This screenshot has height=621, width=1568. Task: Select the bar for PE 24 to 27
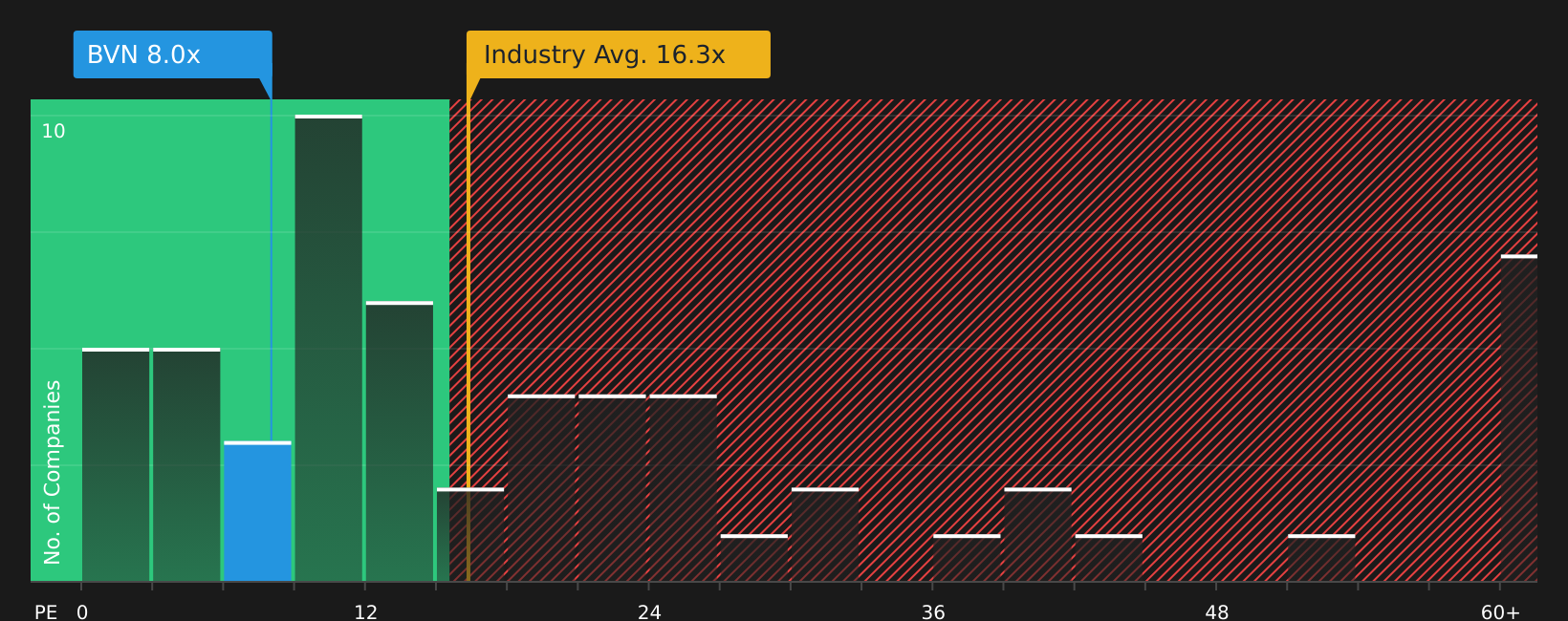(x=684, y=487)
